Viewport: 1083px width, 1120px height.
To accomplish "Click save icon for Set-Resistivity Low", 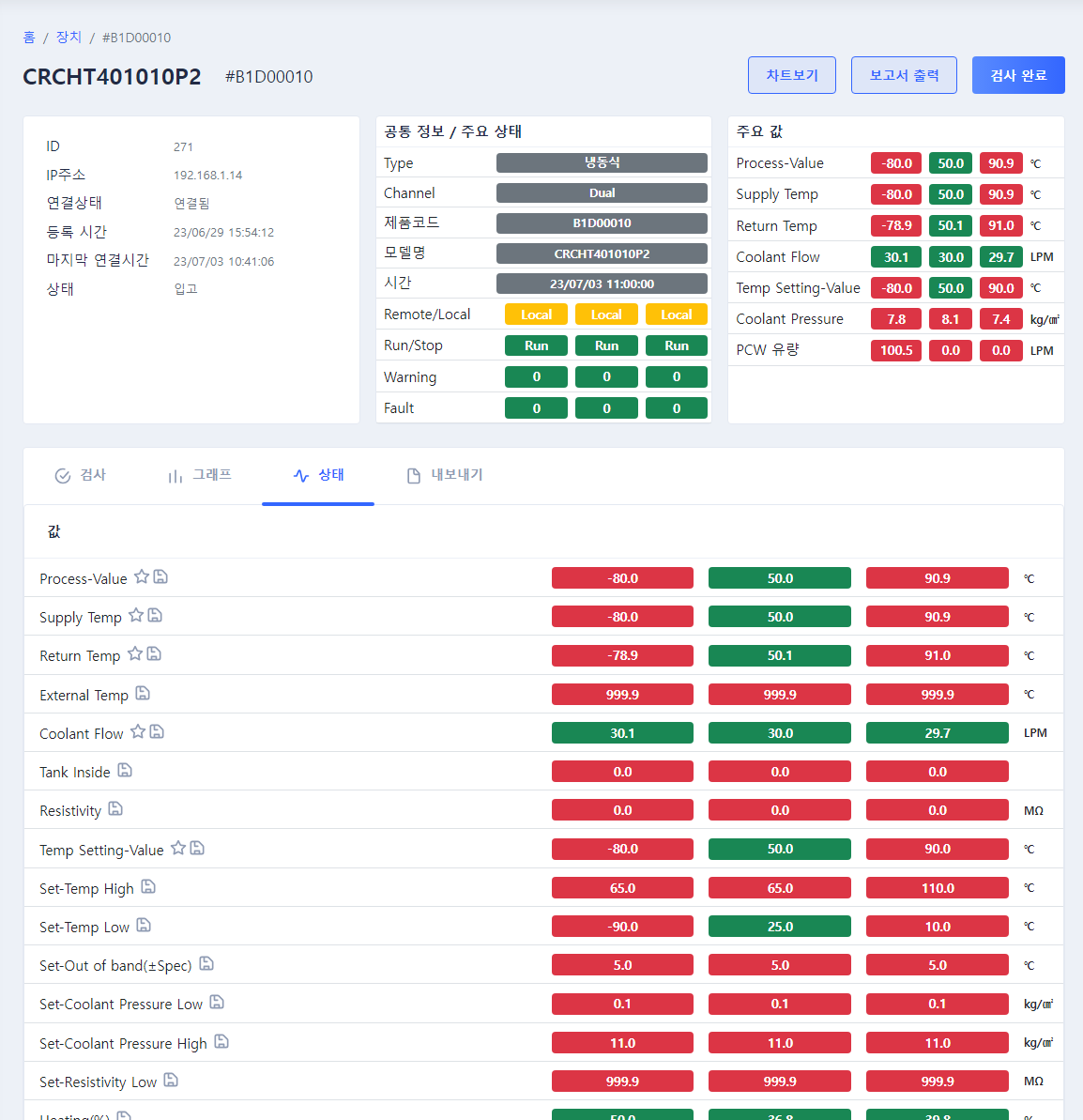I will [171, 1080].
